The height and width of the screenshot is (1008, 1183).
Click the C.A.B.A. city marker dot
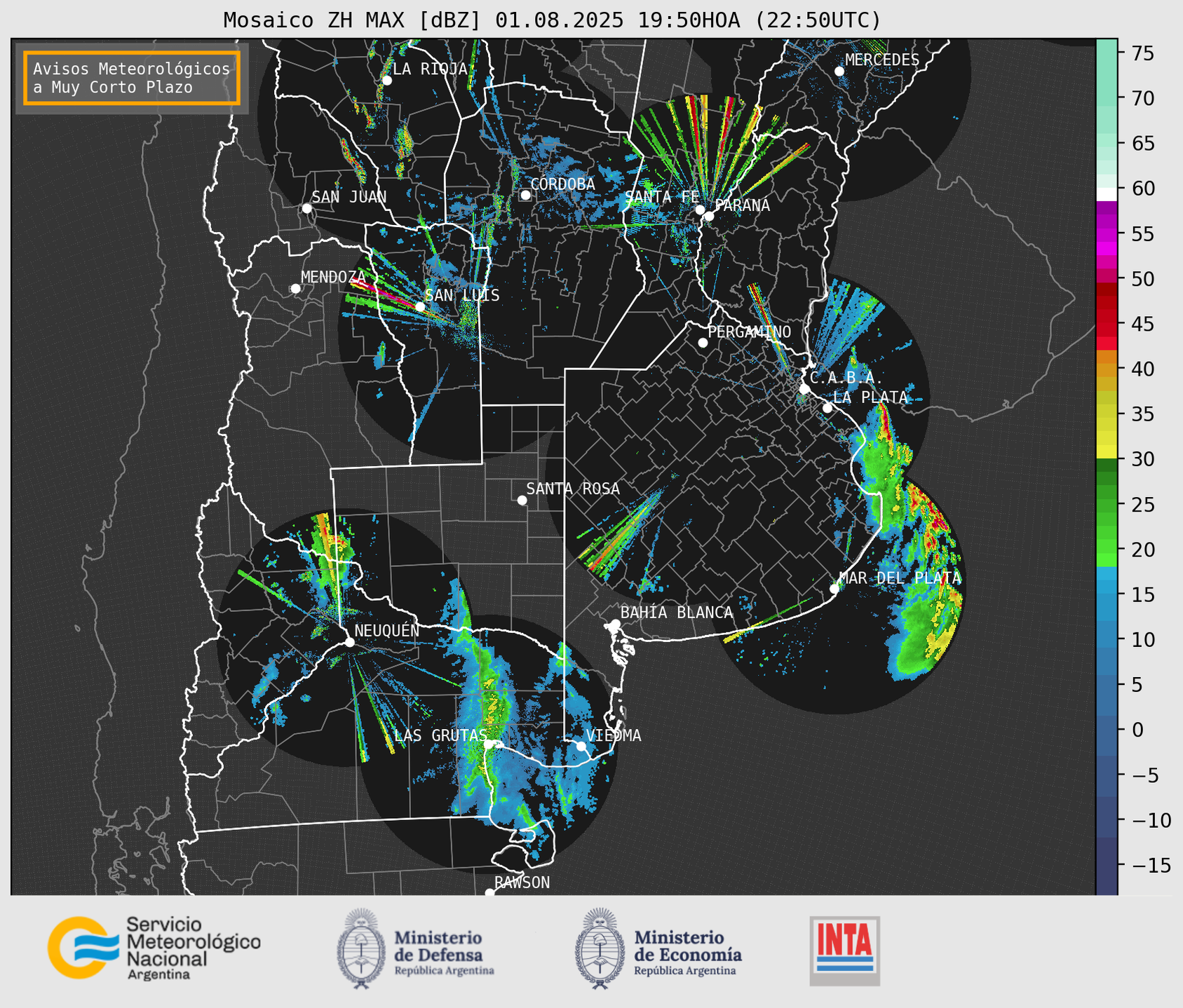click(x=804, y=389)
